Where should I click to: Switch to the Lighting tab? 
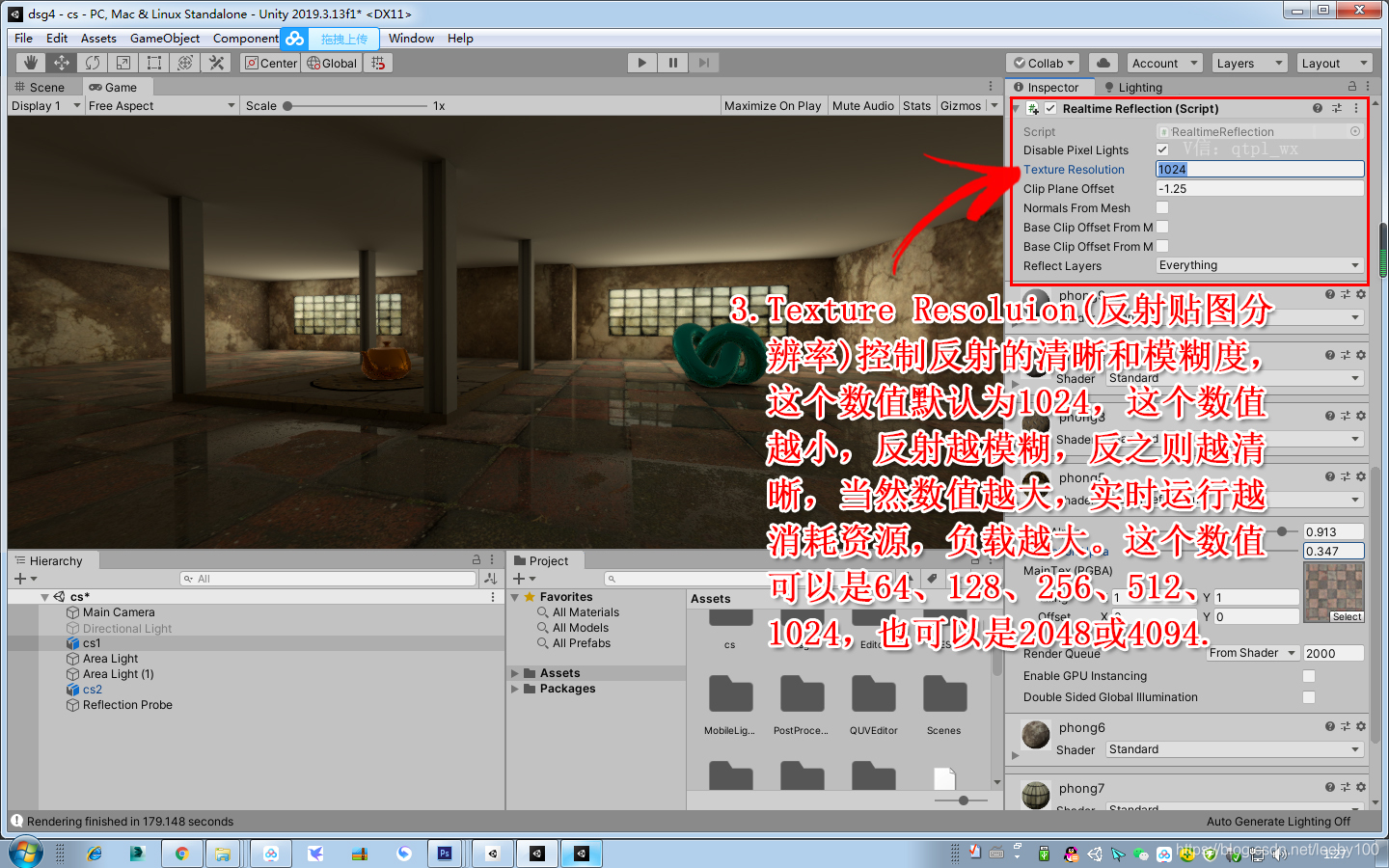pos(1133,87)
